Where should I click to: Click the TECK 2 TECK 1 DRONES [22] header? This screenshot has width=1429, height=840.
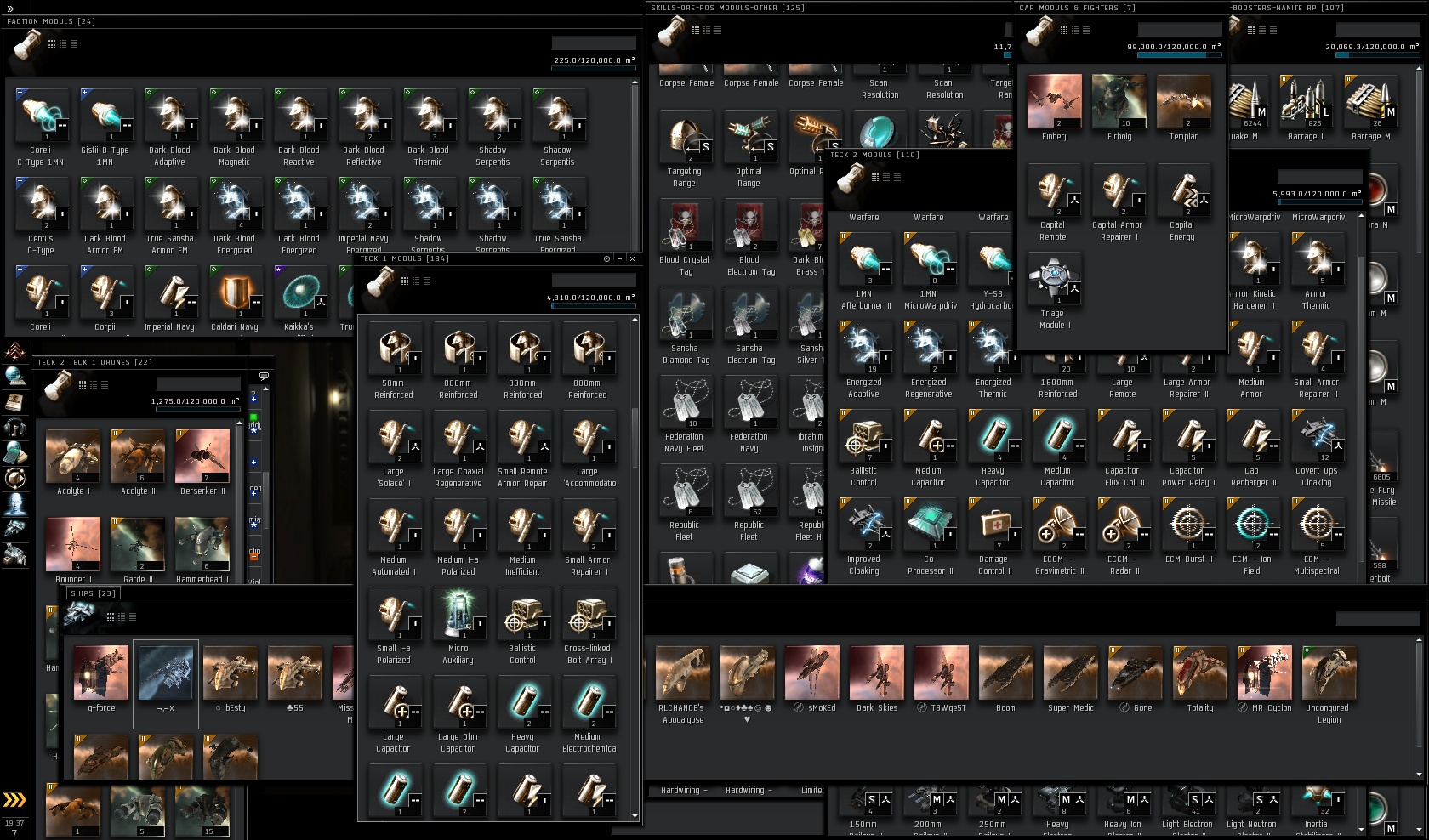click(94, 362)
